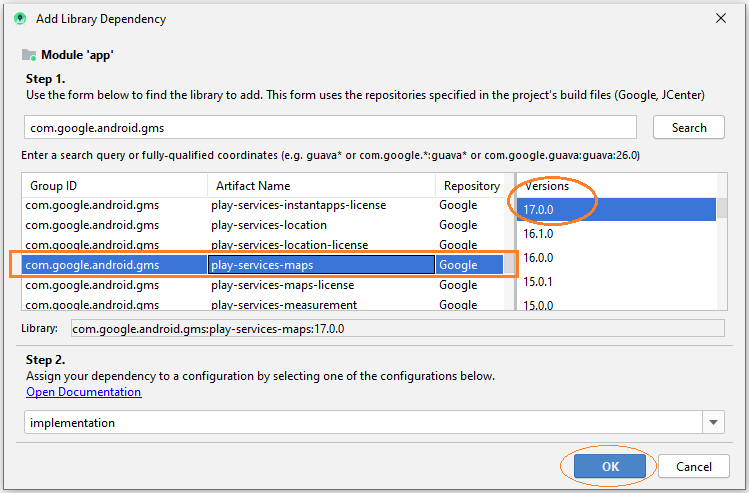Click the Search button
The image size is (749, 493).
tap(688, 128)
